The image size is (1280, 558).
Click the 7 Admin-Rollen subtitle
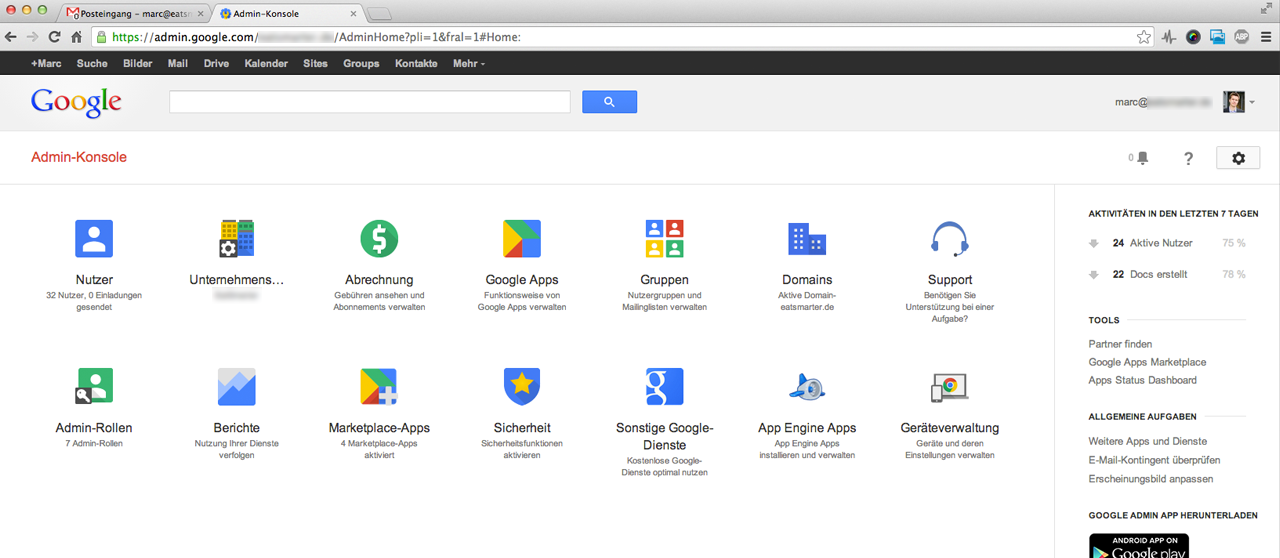(x=94, y=443)
